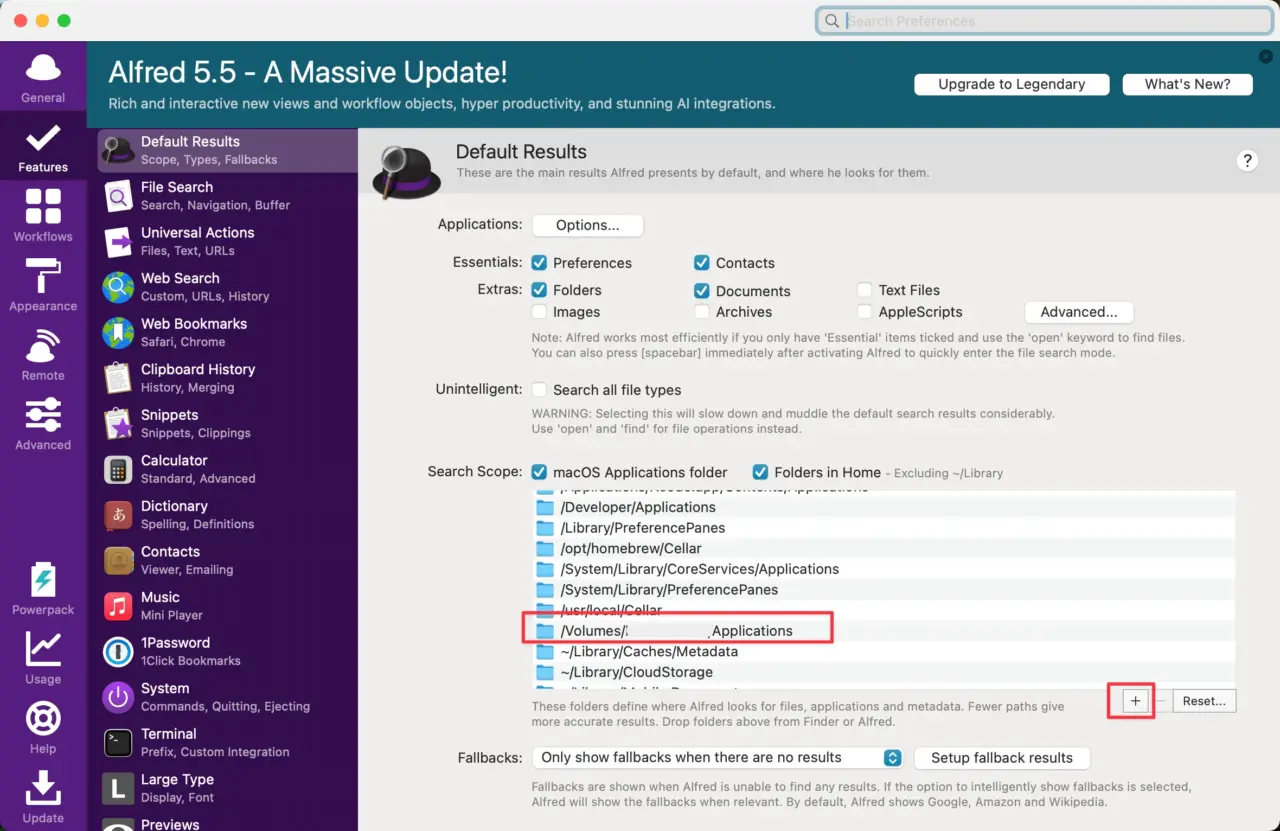Uncheck the Documents extras checkbox
The height and width of the screenshot is (831, 1280).
702,291
